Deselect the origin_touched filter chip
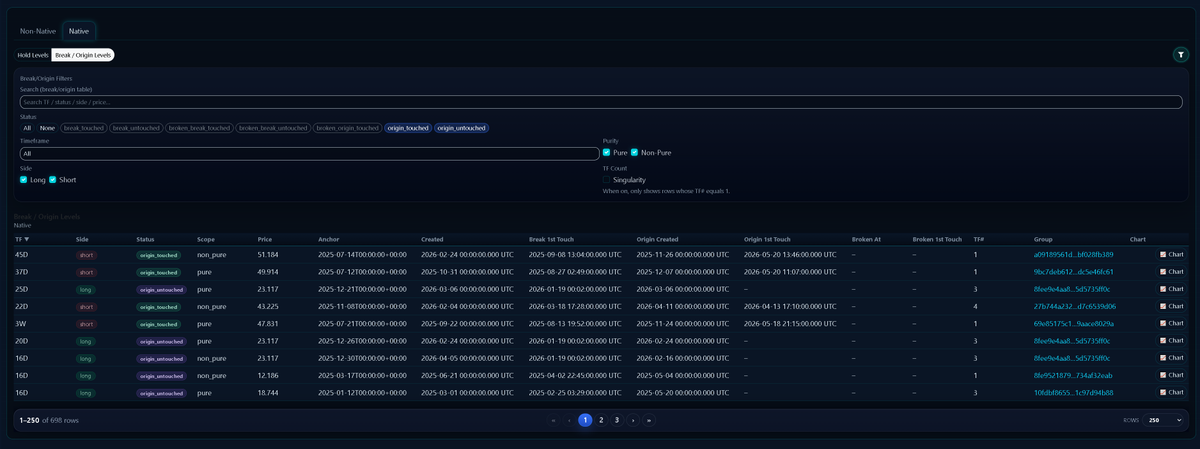1200x449 pixels. pyautogui.click(x=408, y=128)
